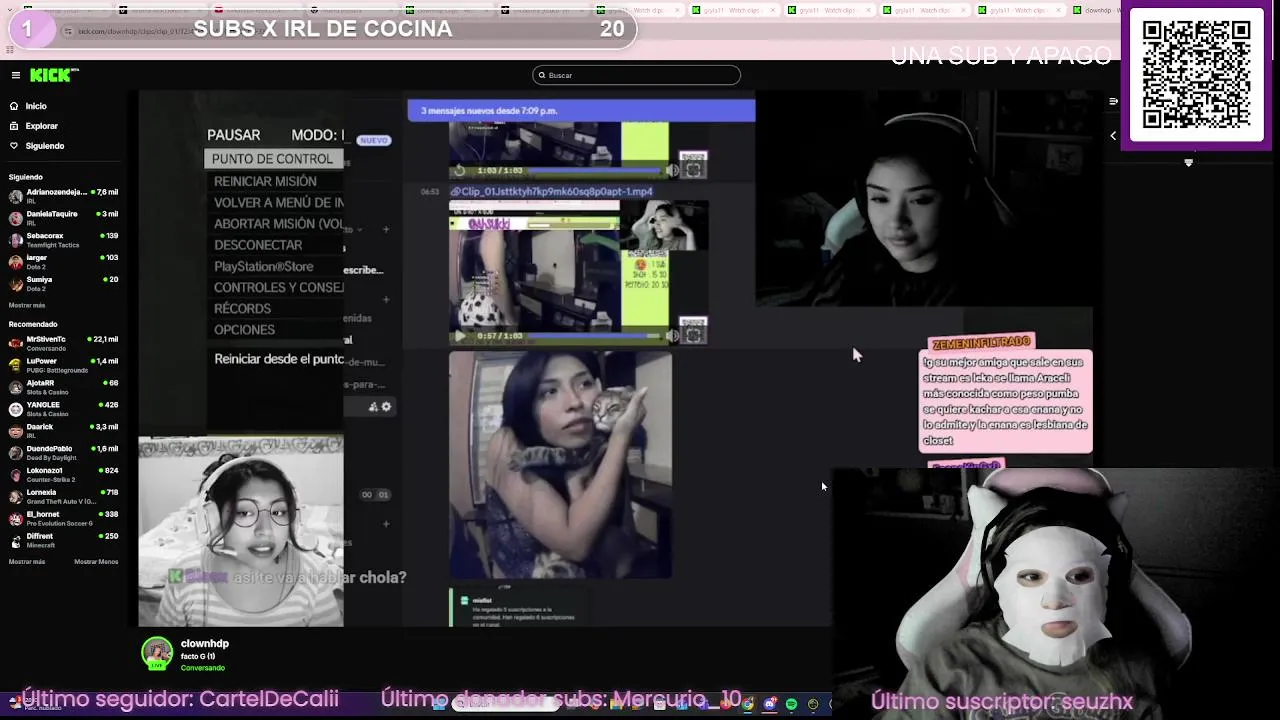Open MrStivenTc recommended channel

[63, 343]
